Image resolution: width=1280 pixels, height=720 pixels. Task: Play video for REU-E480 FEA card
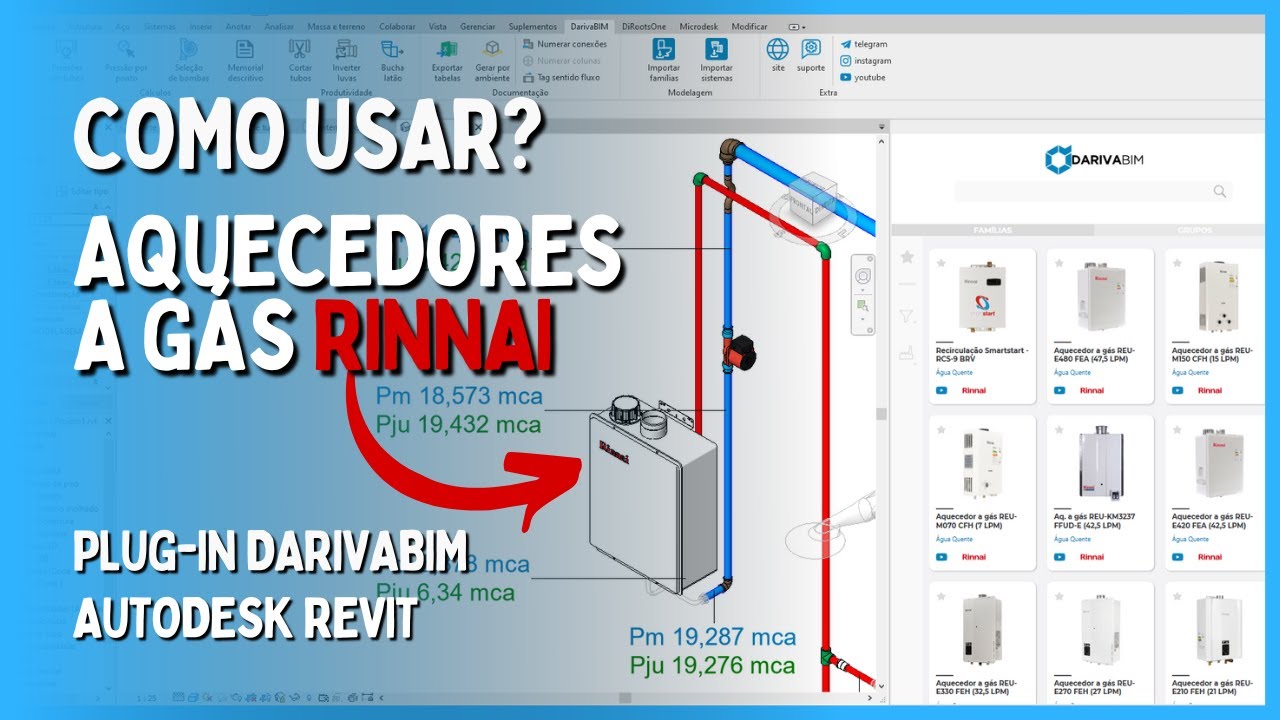[x=1060, y=391]
